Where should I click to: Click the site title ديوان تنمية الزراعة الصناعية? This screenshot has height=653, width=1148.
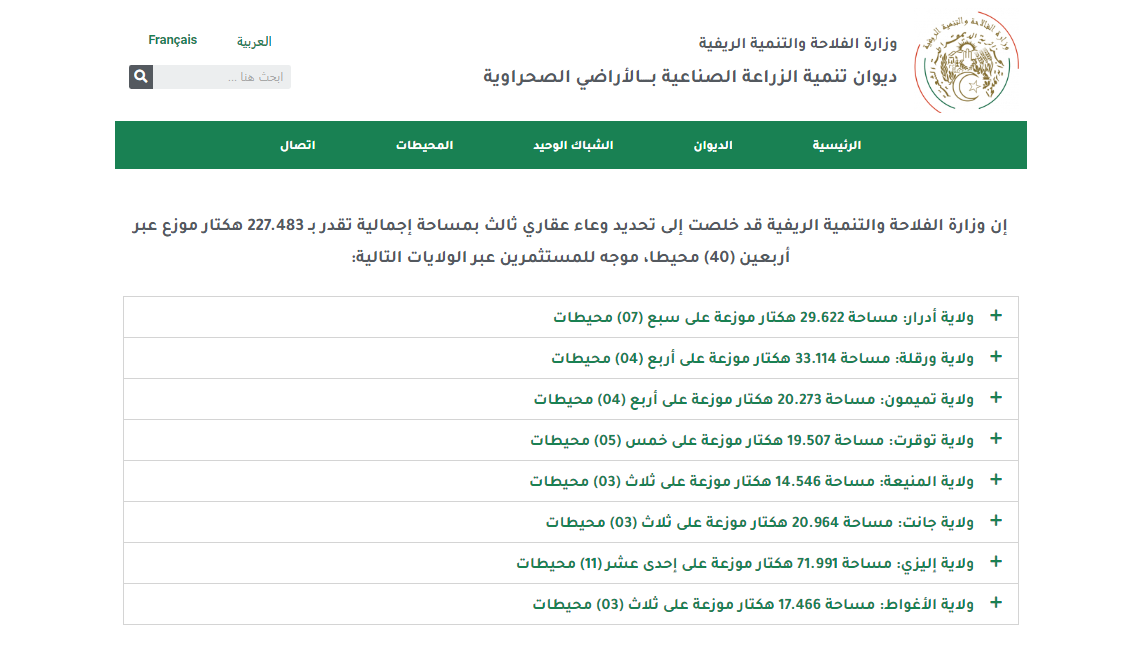690,77
